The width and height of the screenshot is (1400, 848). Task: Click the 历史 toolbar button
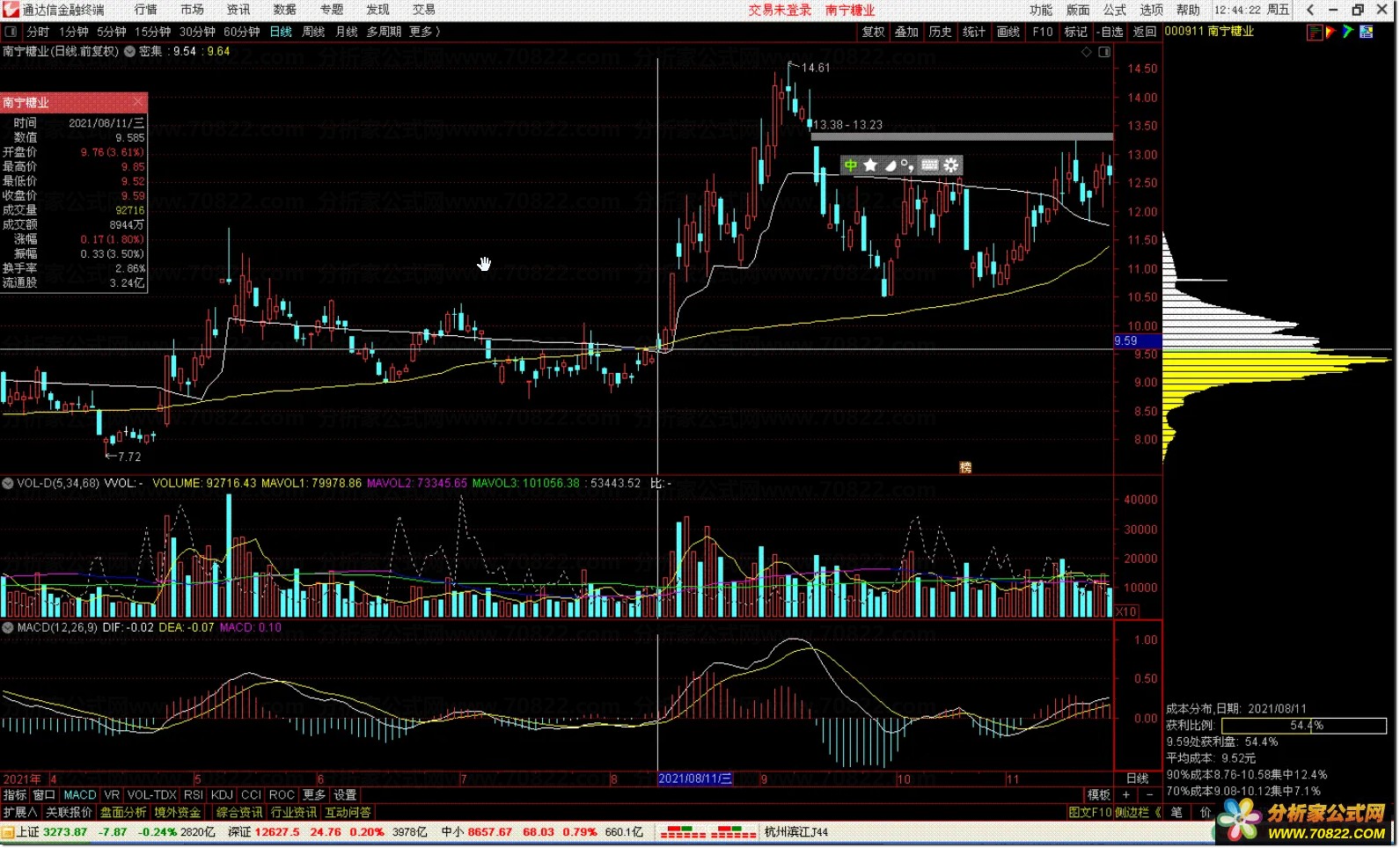coord(941,32)
